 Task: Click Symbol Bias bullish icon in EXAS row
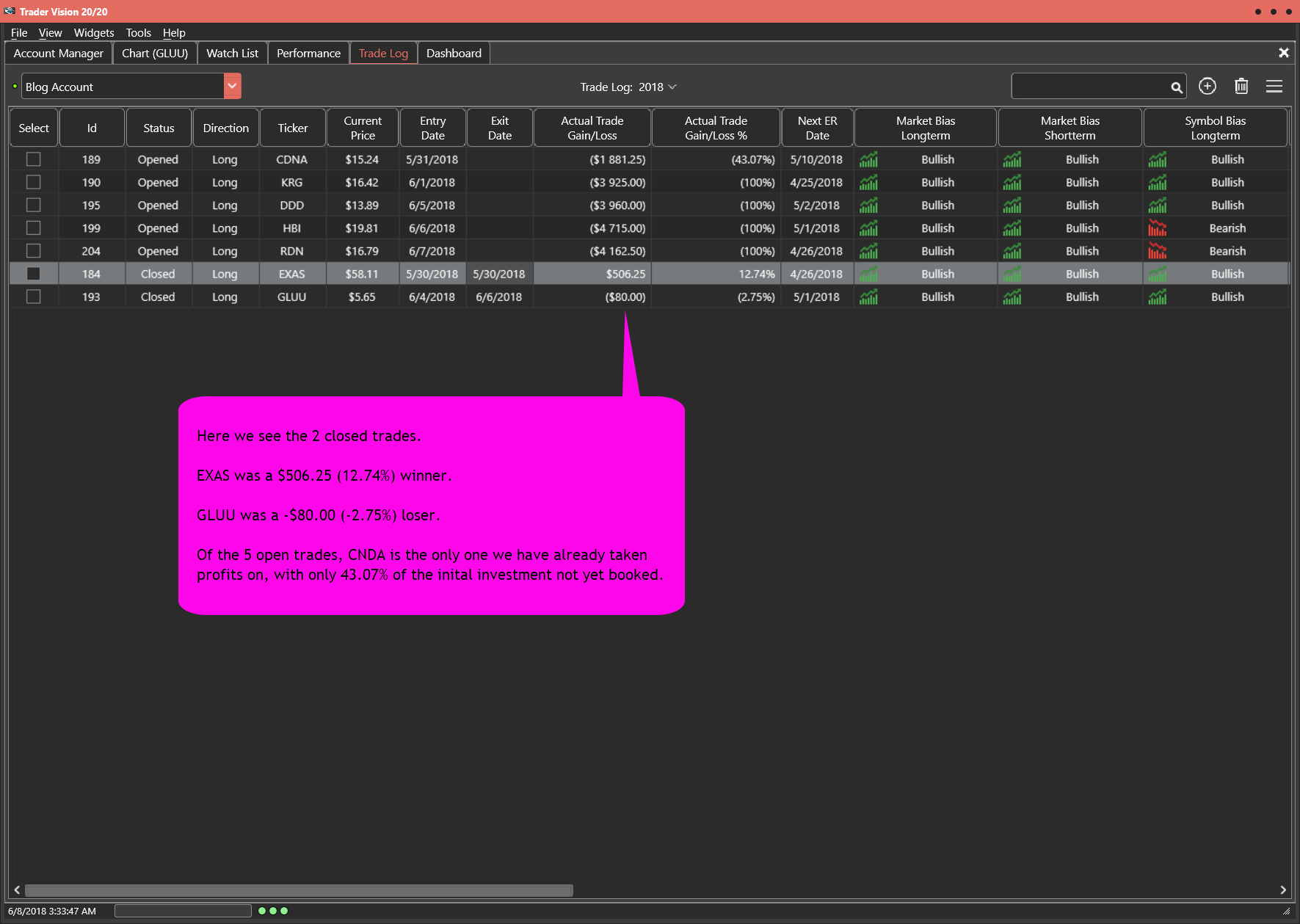(x=1158, y=274)
